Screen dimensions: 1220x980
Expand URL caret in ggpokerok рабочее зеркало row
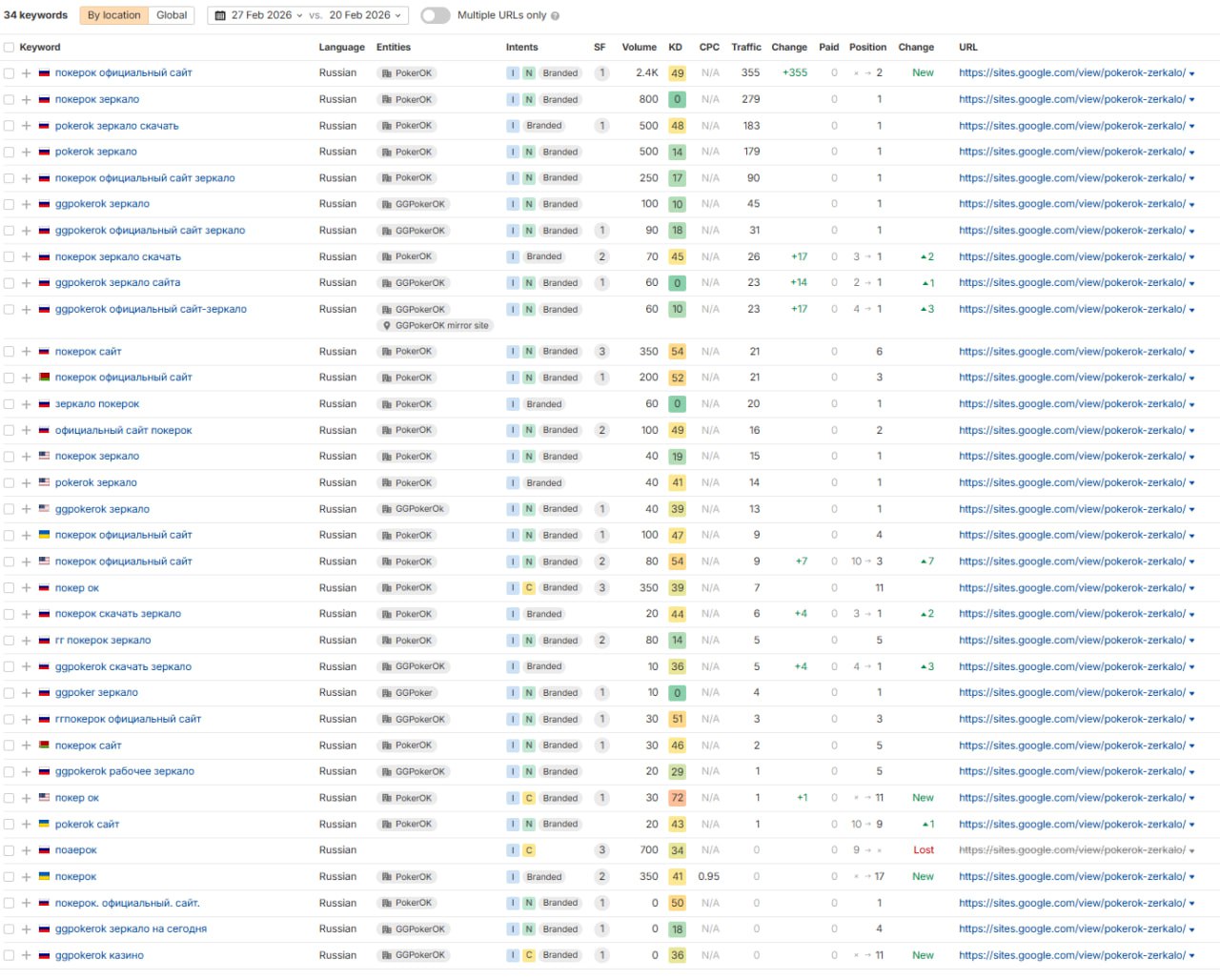point(1191,772)
